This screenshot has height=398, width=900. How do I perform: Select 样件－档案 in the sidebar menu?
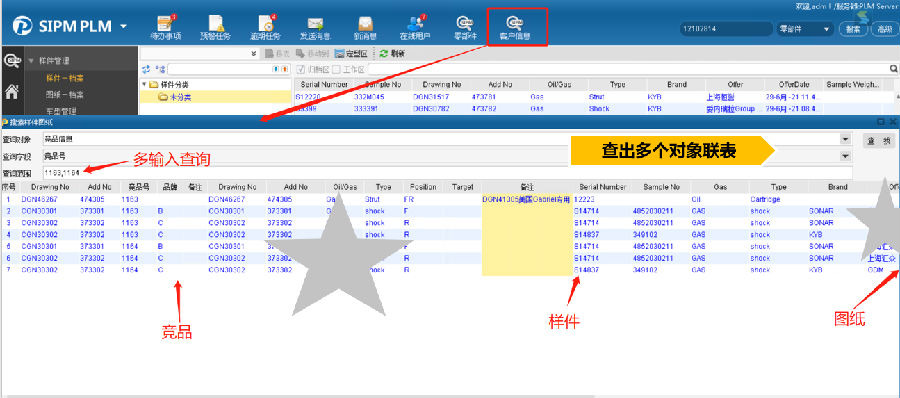(65, 78)
